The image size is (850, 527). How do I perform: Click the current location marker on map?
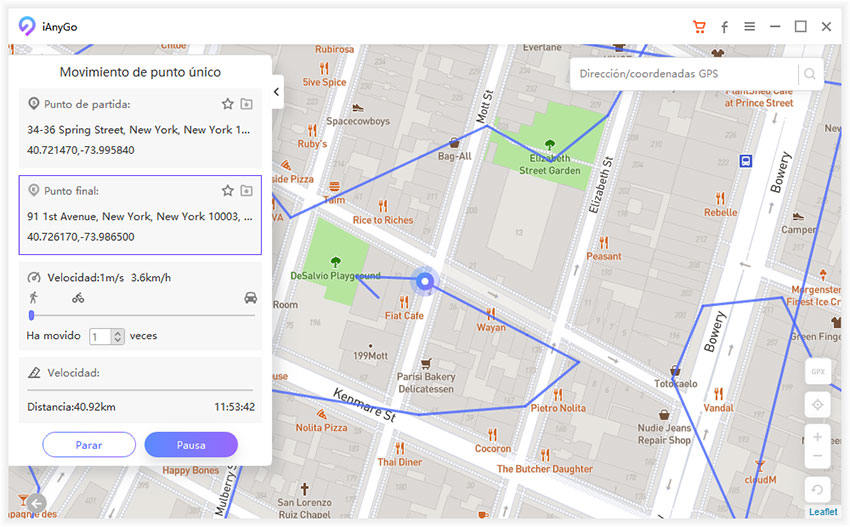pos(425,281)
